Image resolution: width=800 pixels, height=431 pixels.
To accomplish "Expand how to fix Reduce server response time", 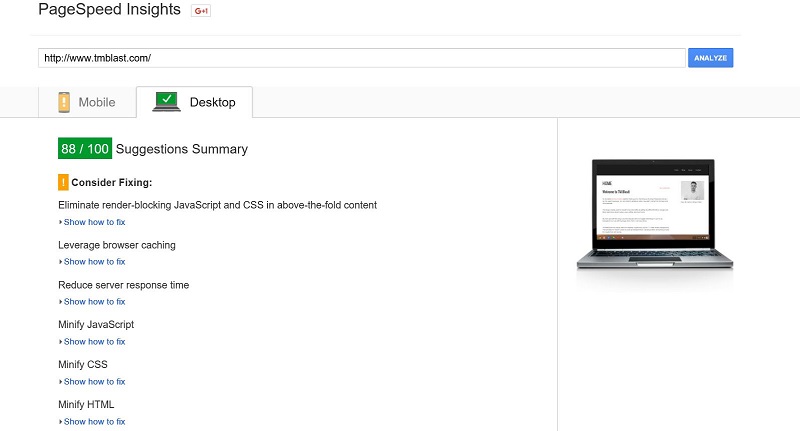I will click(92, 301).
